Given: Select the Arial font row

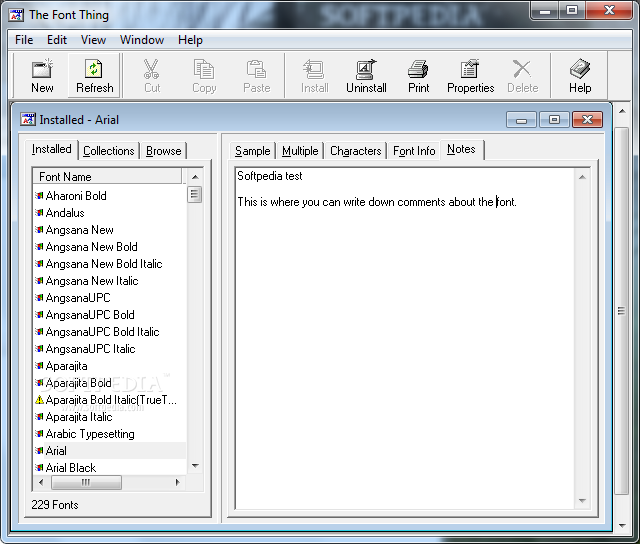Looking at the screenshot, I should [109, 451].
